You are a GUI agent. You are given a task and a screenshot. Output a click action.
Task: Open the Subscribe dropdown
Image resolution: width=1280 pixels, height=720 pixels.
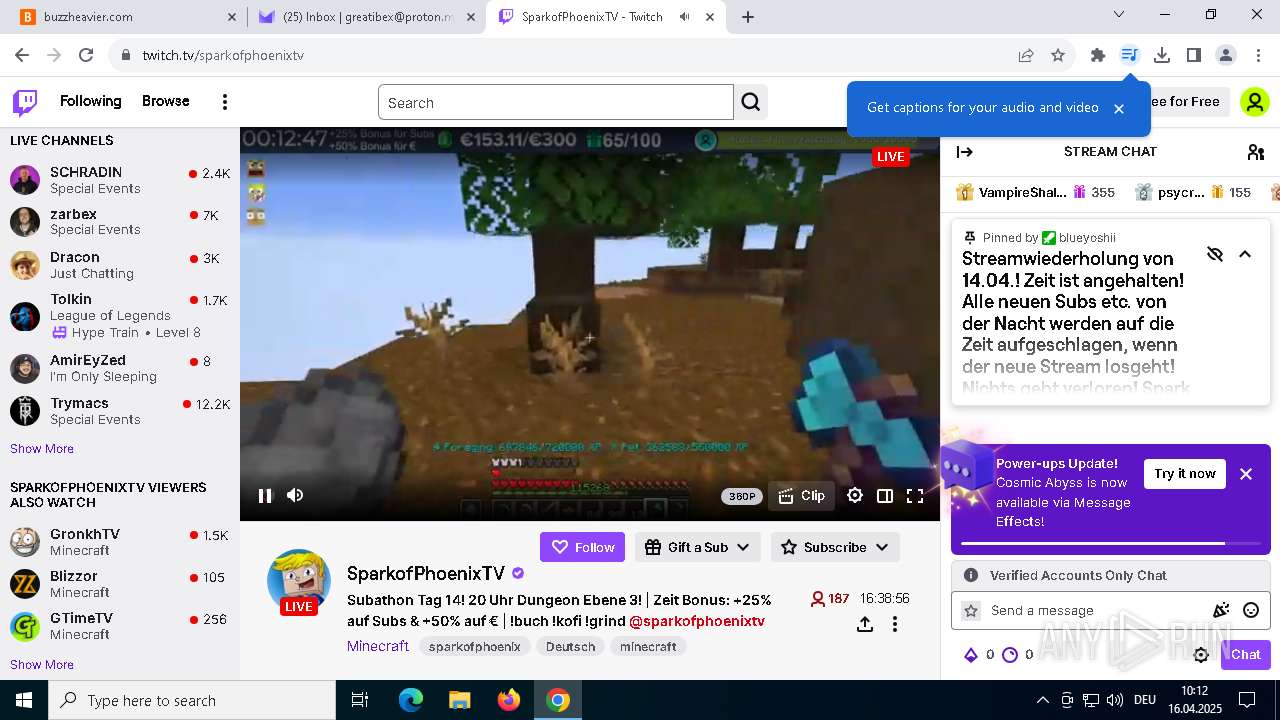point(835,547)
